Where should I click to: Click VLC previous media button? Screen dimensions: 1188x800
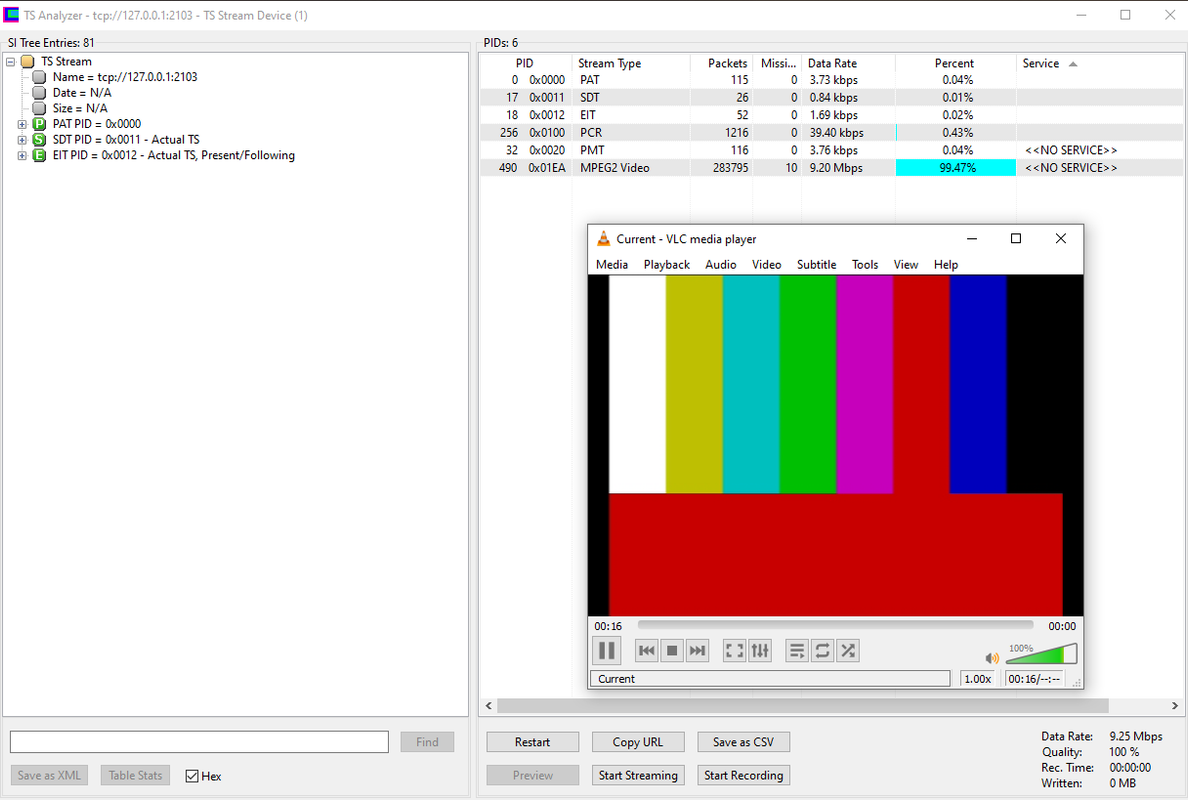[x=646, y=650]
